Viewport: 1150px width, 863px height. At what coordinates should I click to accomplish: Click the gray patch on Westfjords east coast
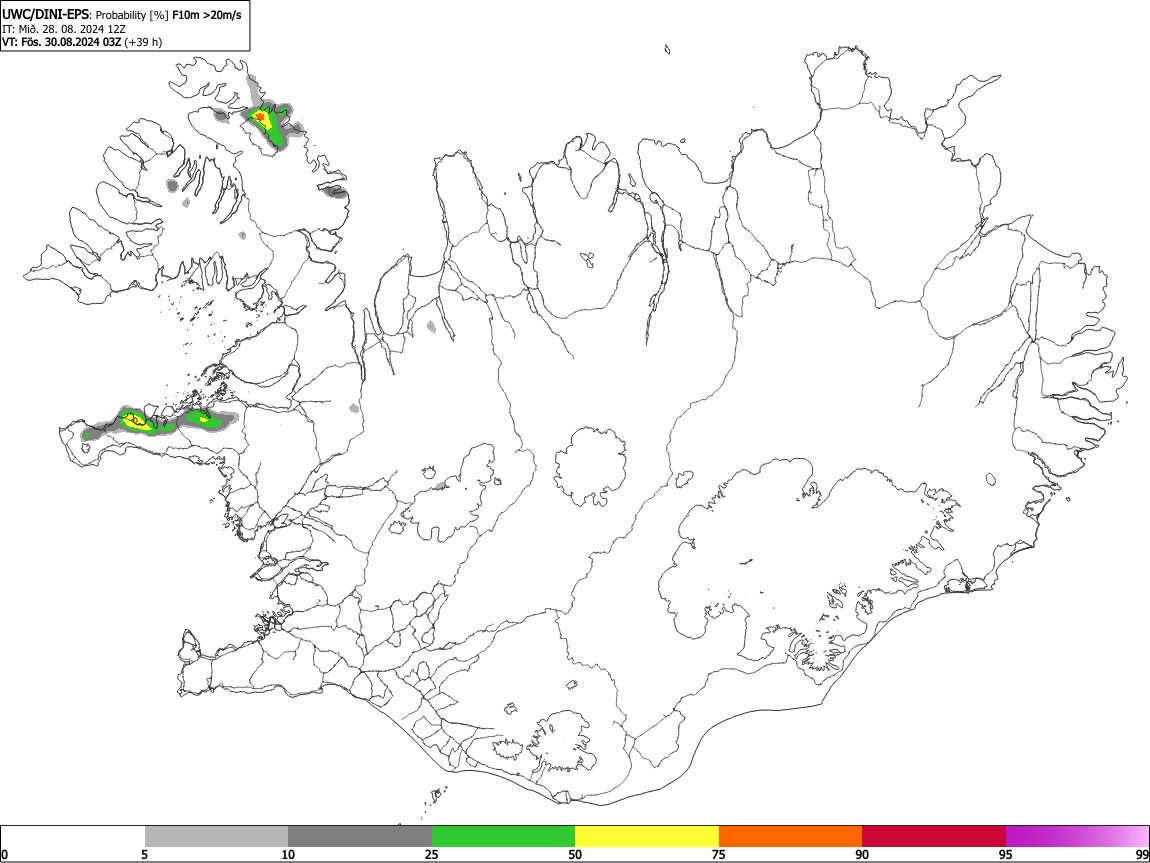[x=334, y=193]
